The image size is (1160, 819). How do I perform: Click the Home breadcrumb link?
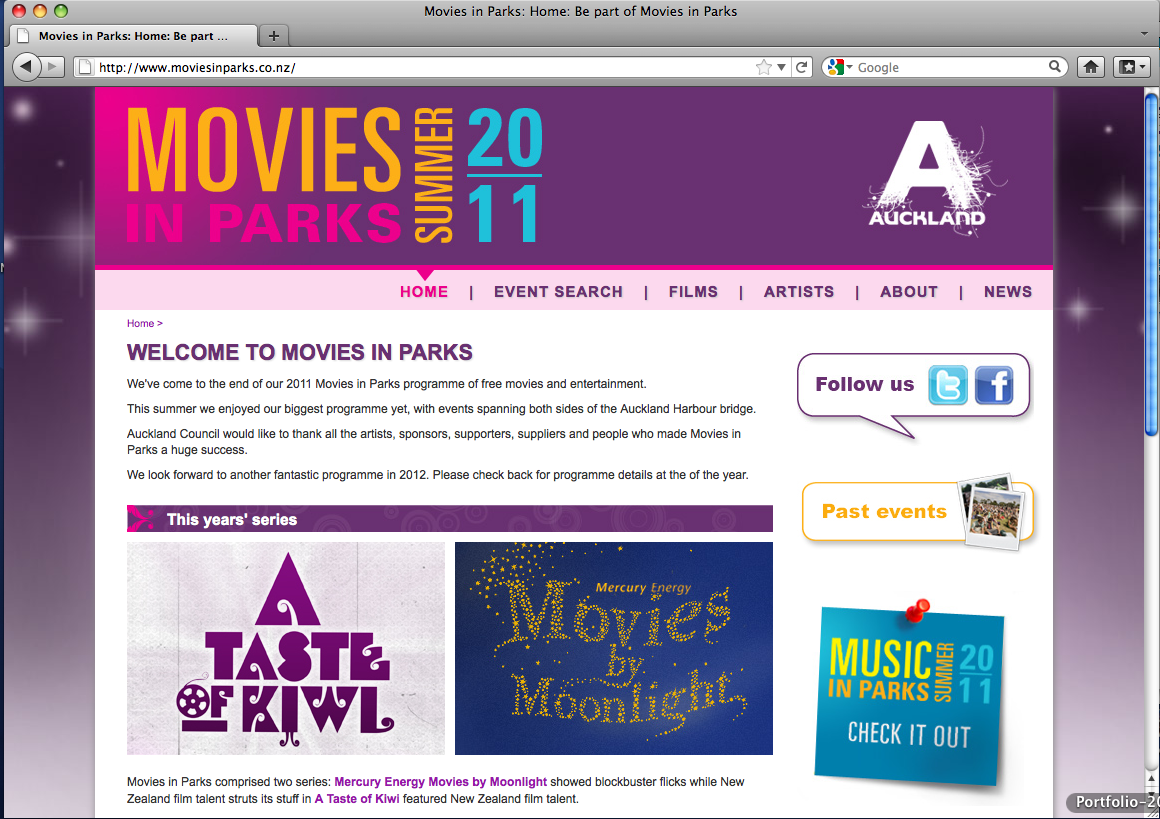pyautogui.click(x=141, y=323)
